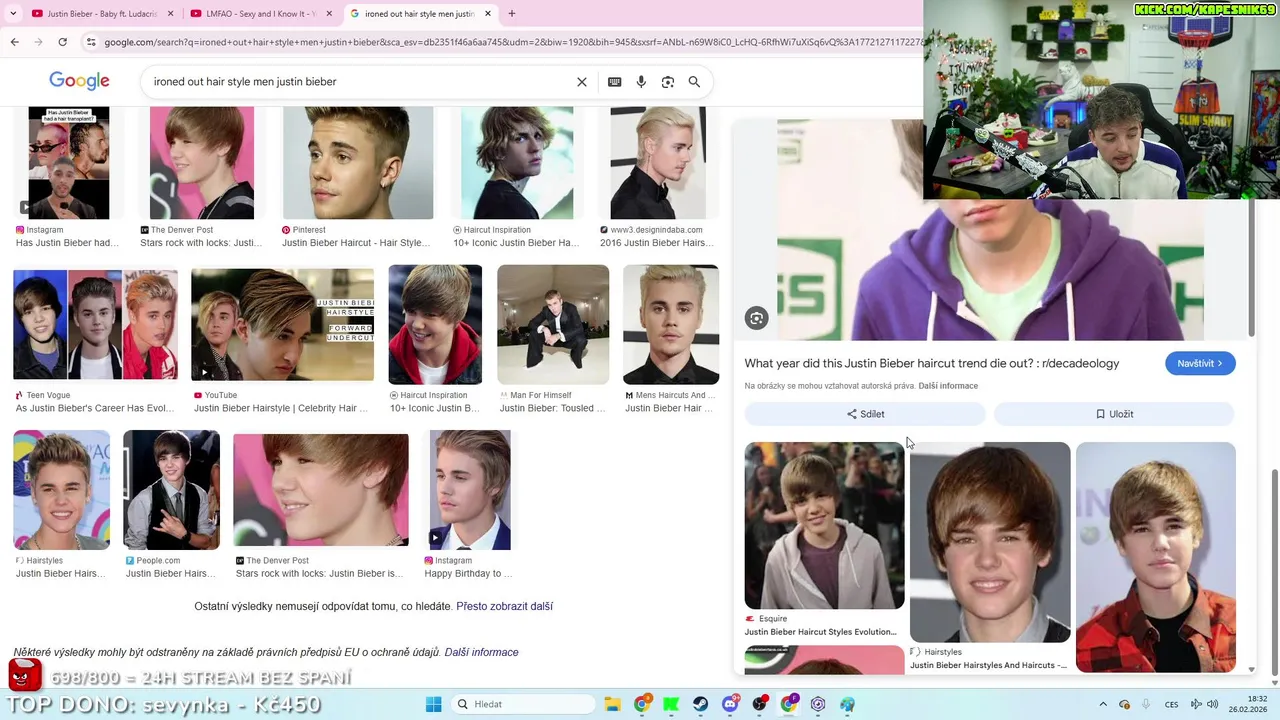Open Hairstyles And Haircuts related image
This screenshot has width=1280, height=720.
tap(990, 542)
